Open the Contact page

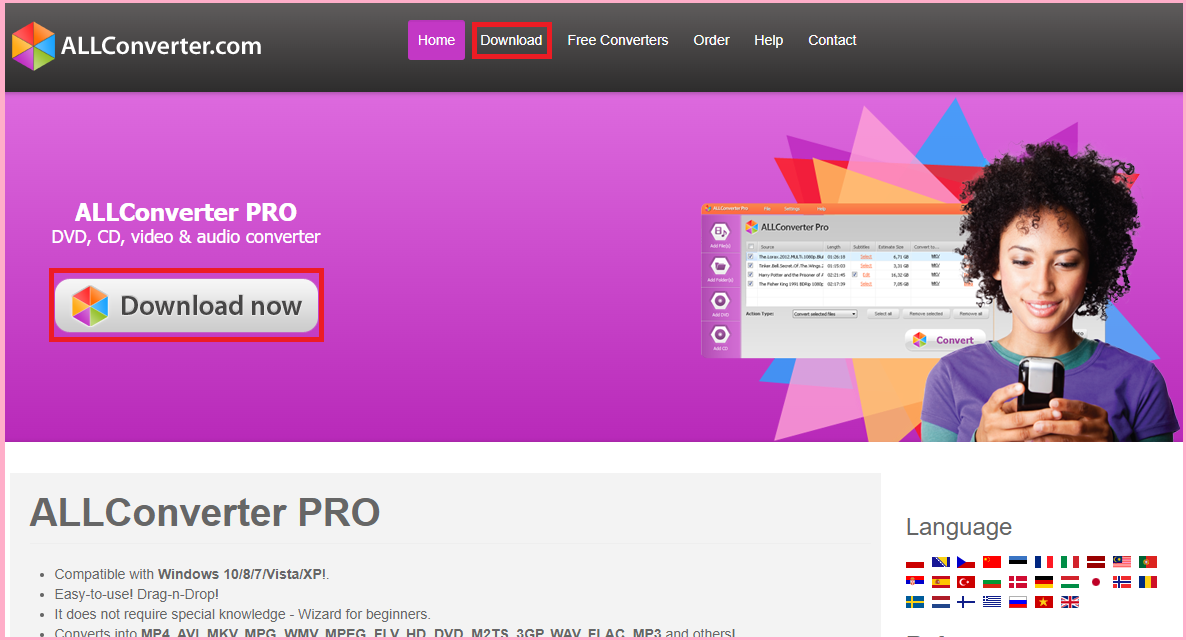coord(832,40)
